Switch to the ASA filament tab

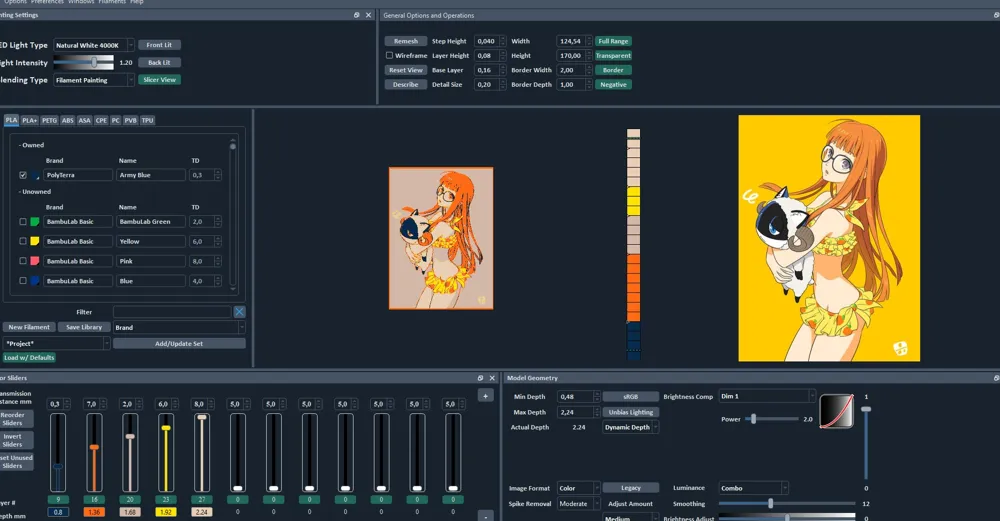click(x=84, y=121)
